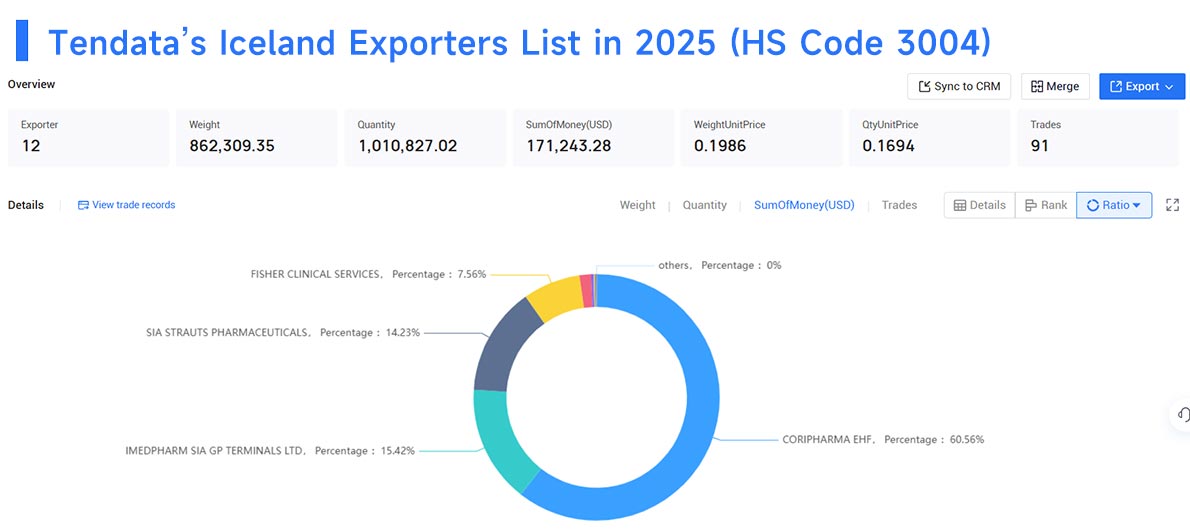1190x530 pixels.
Task: Open View trade records link
Action: pyautogui.click(x=126, y=205)
